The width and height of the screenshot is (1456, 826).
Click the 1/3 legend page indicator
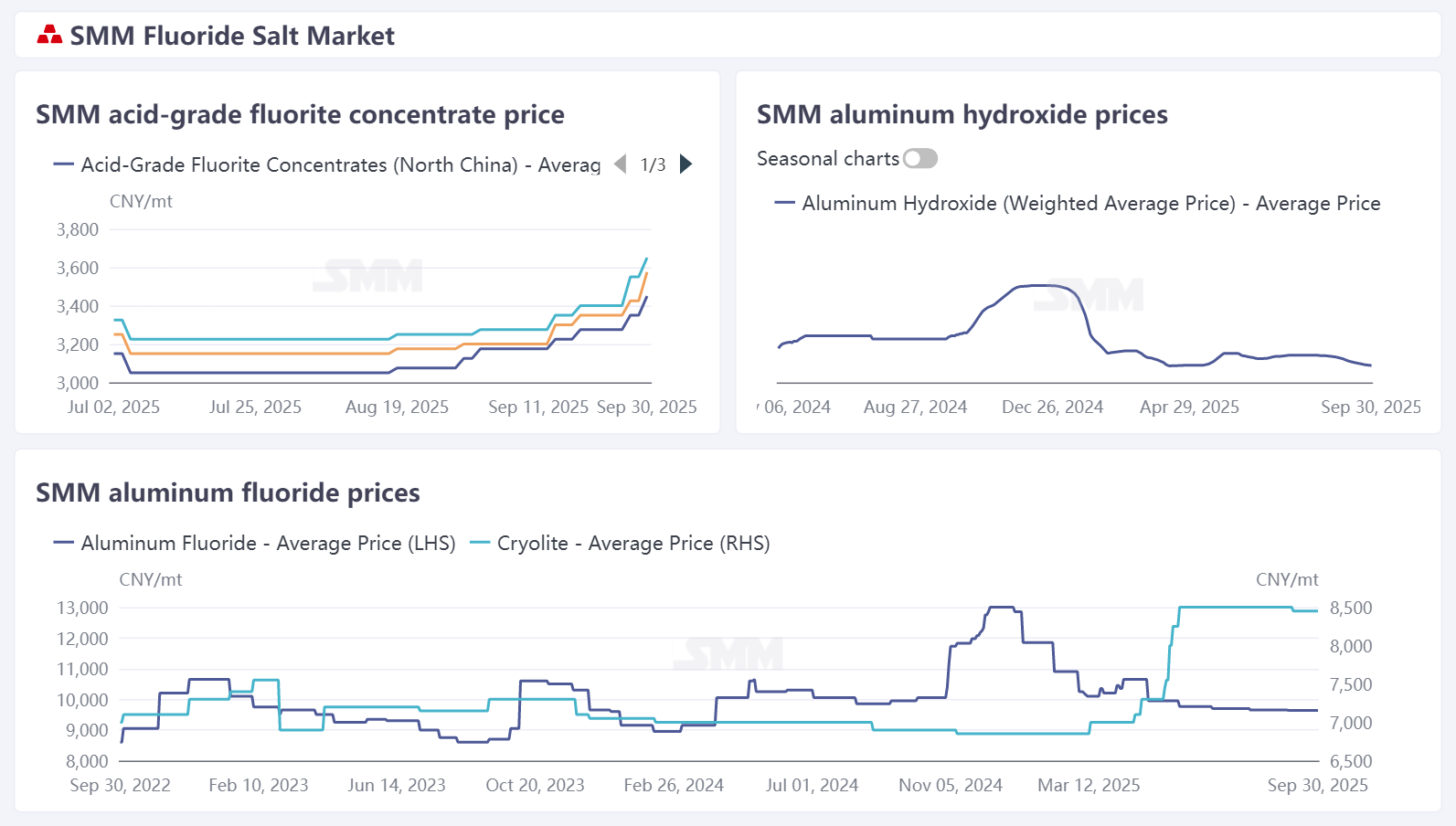654,164
